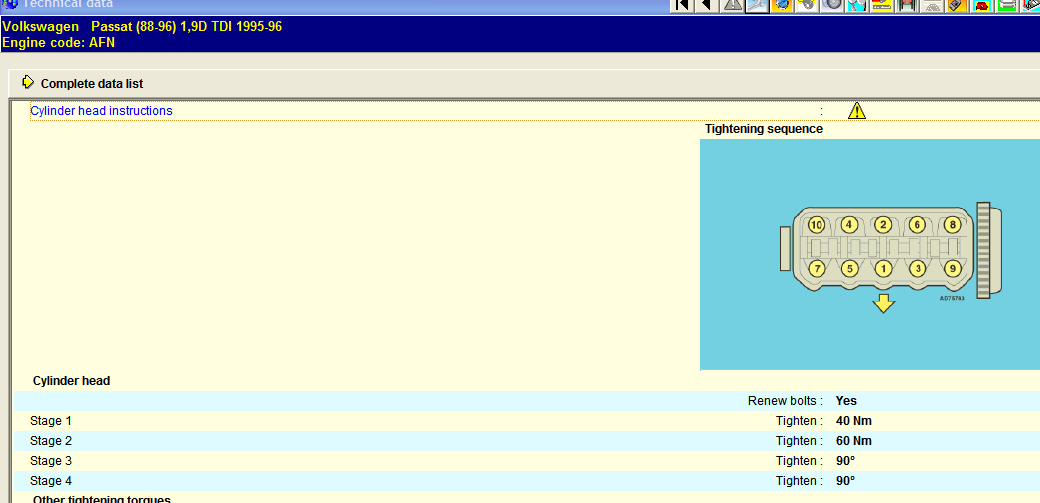Click the red telephone toolbar icon
Viewport: 1040px width, 503px height.
coord(982,5)
